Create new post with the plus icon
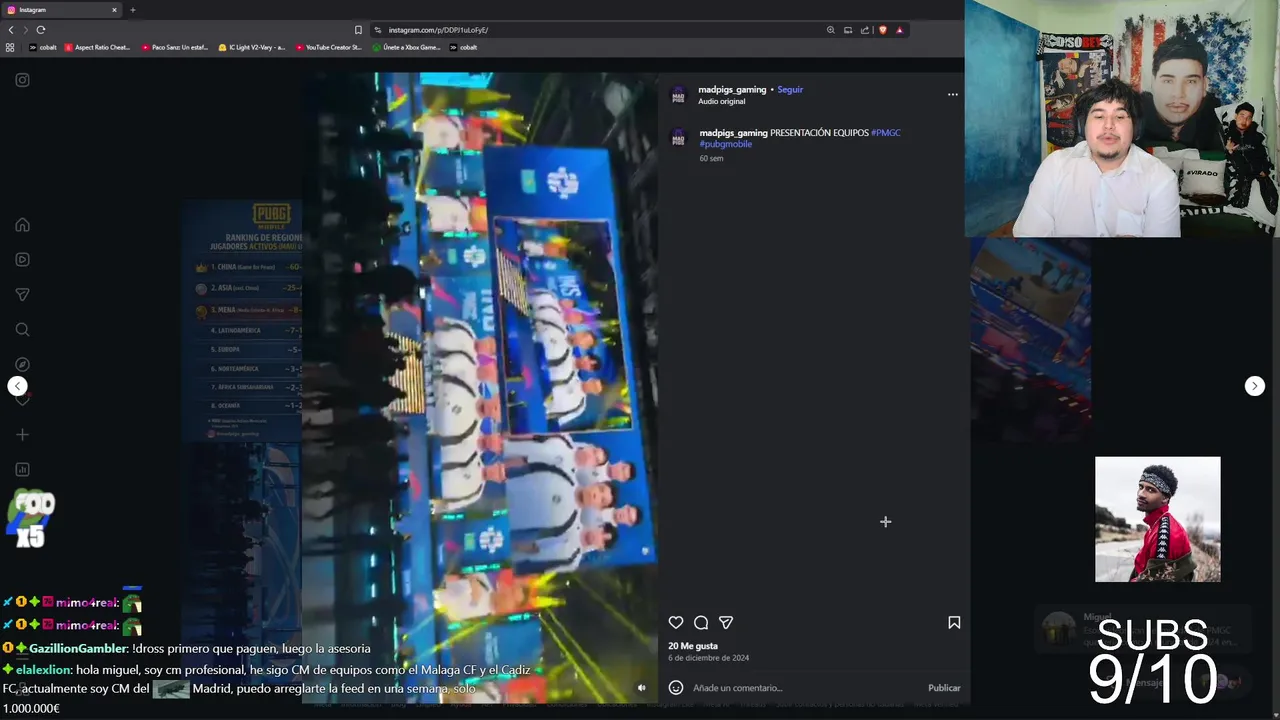This screenshot has width=1280, height=720. coord(22,435)
